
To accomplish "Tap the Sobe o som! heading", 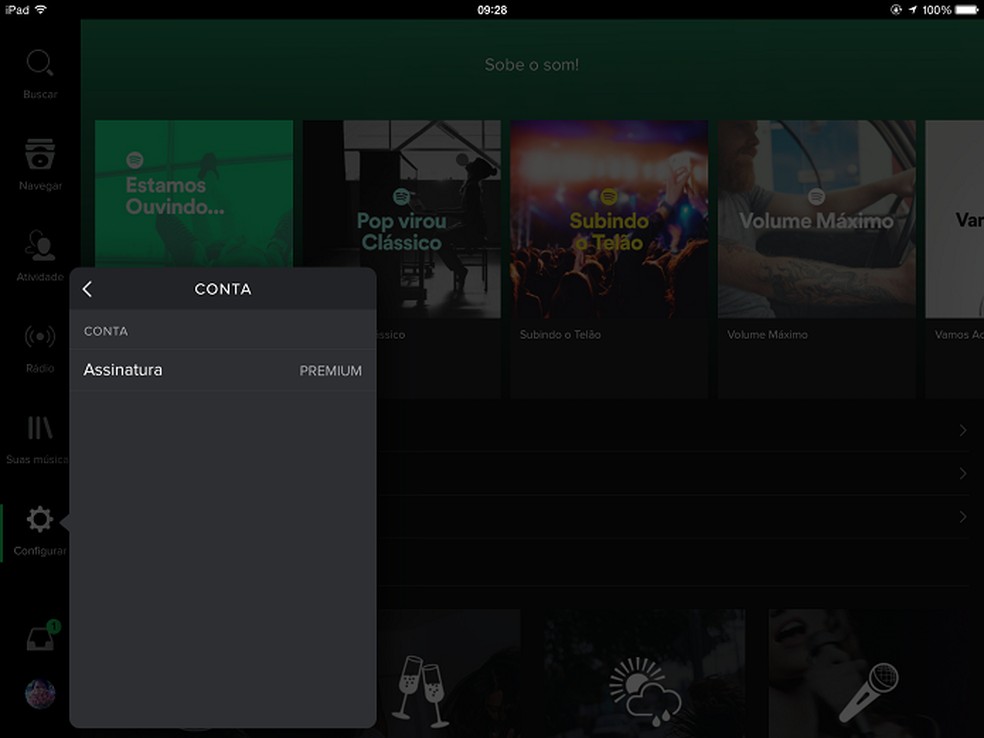I will pos(532,65).
